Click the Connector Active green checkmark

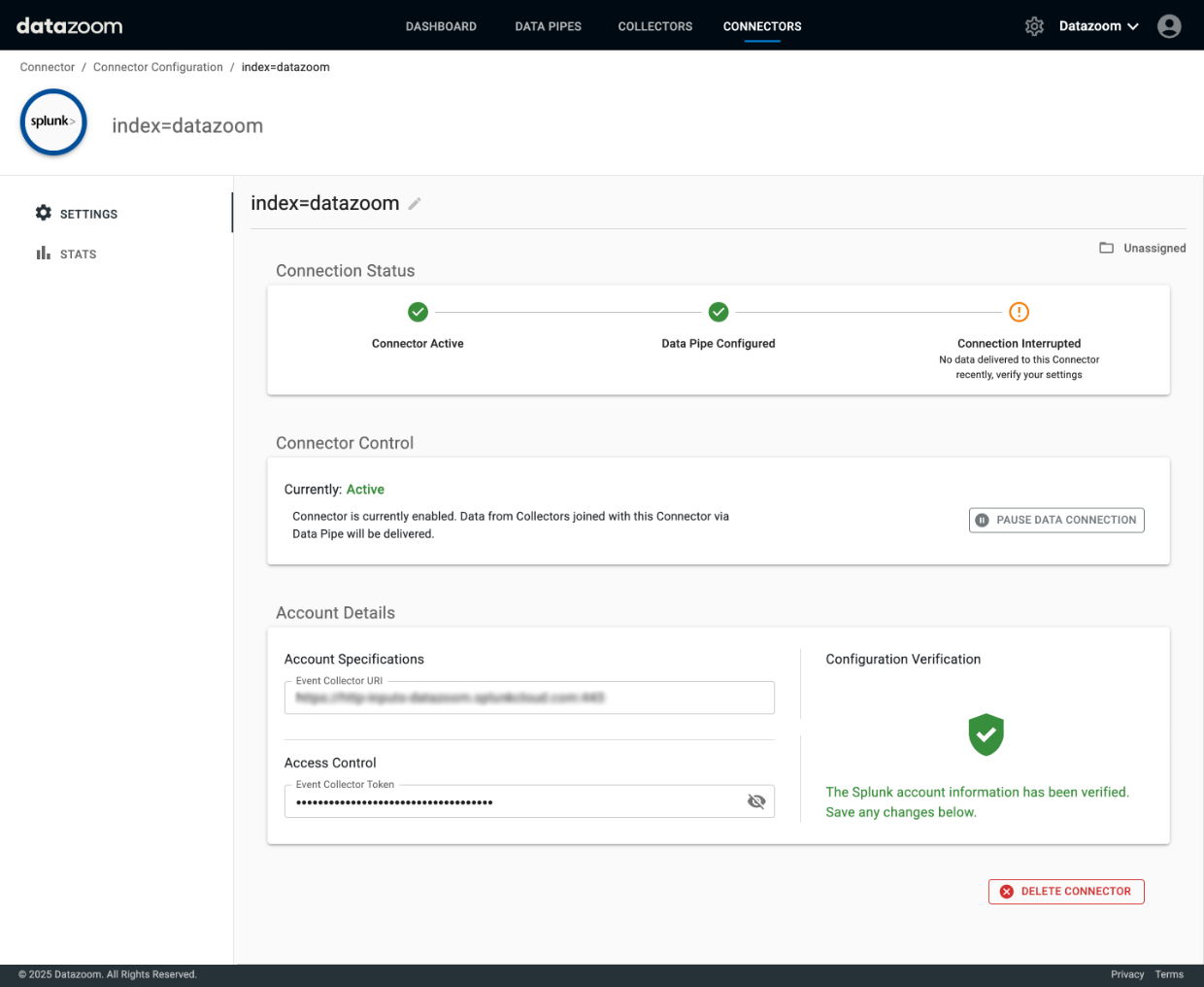pos(418,312)
